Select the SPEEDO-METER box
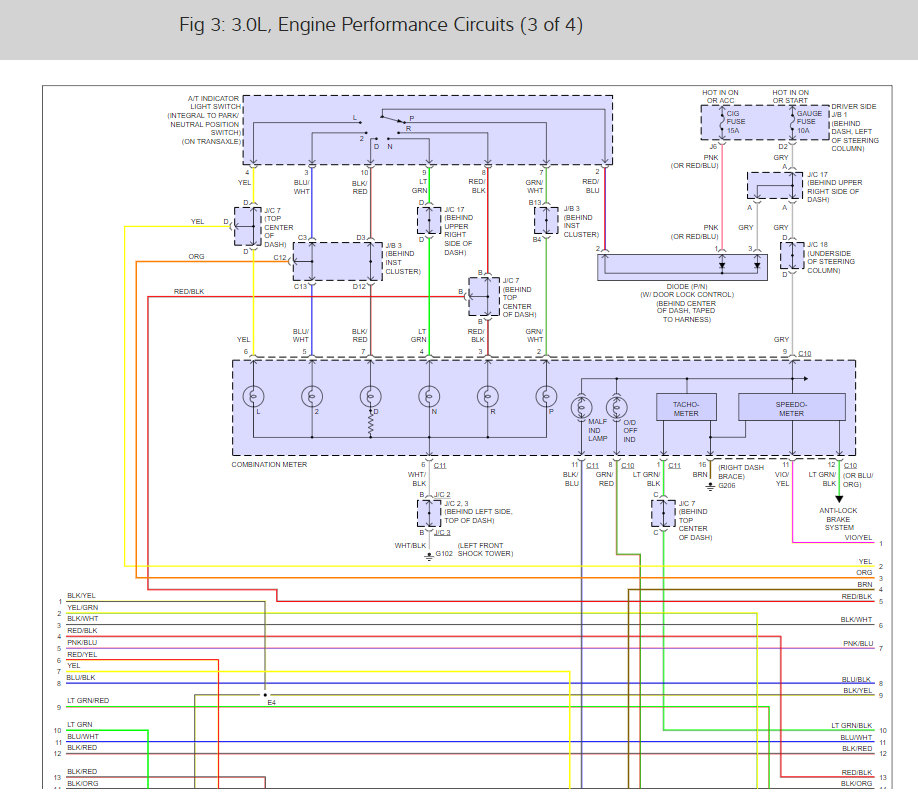The image size is (918, 809). point(792,407)
